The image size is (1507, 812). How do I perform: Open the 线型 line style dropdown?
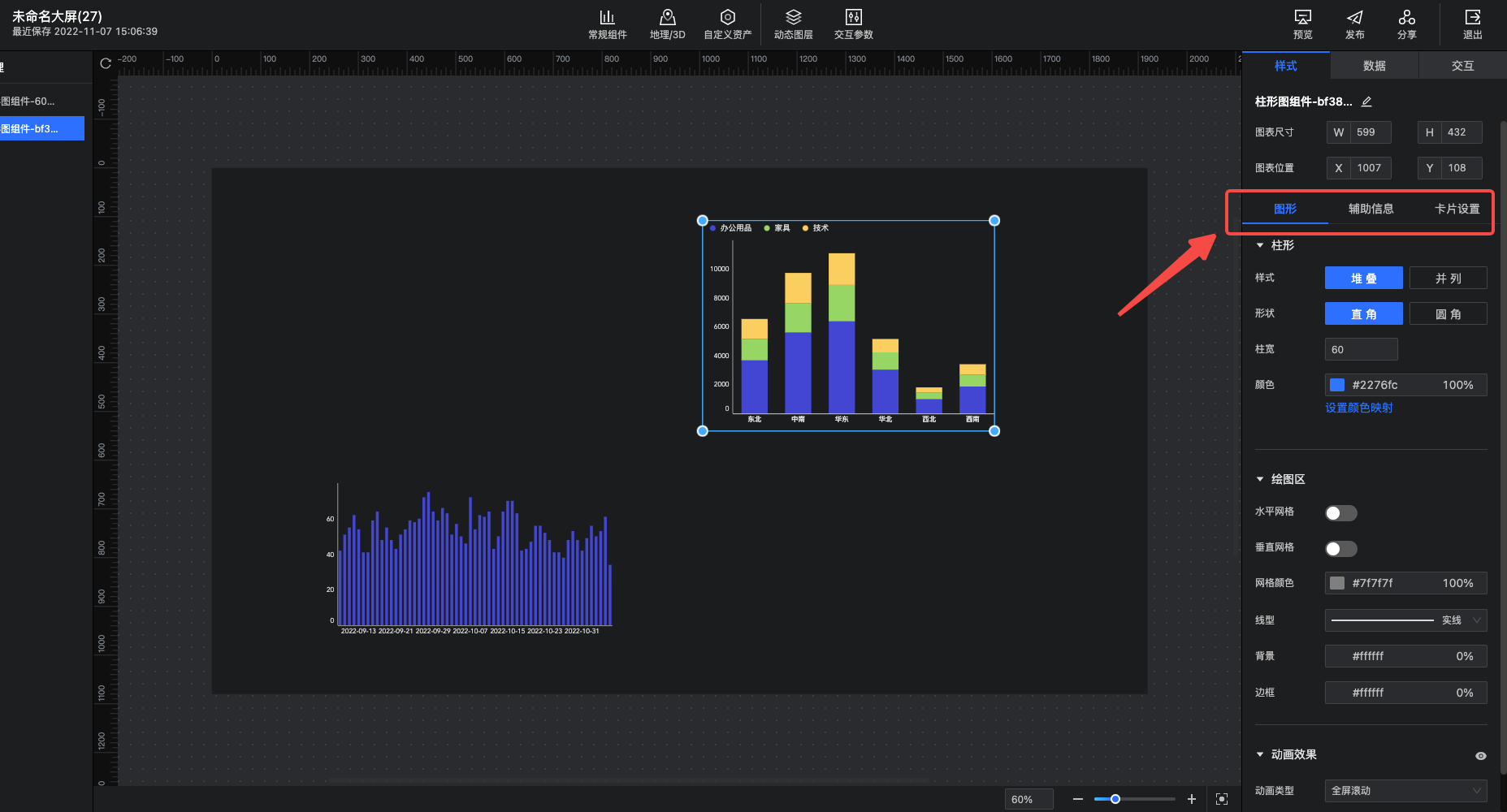pyautogui.click(x=1405, y=620)
